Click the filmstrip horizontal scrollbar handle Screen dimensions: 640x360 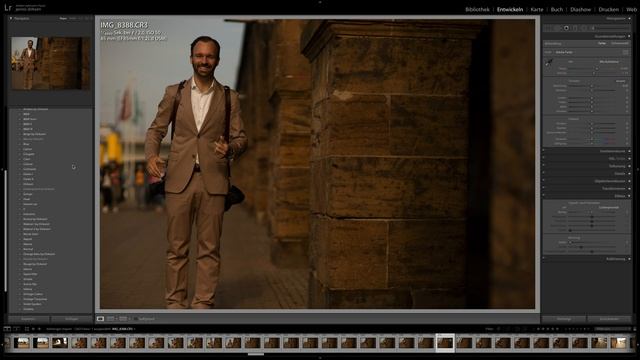coord(256,354)
